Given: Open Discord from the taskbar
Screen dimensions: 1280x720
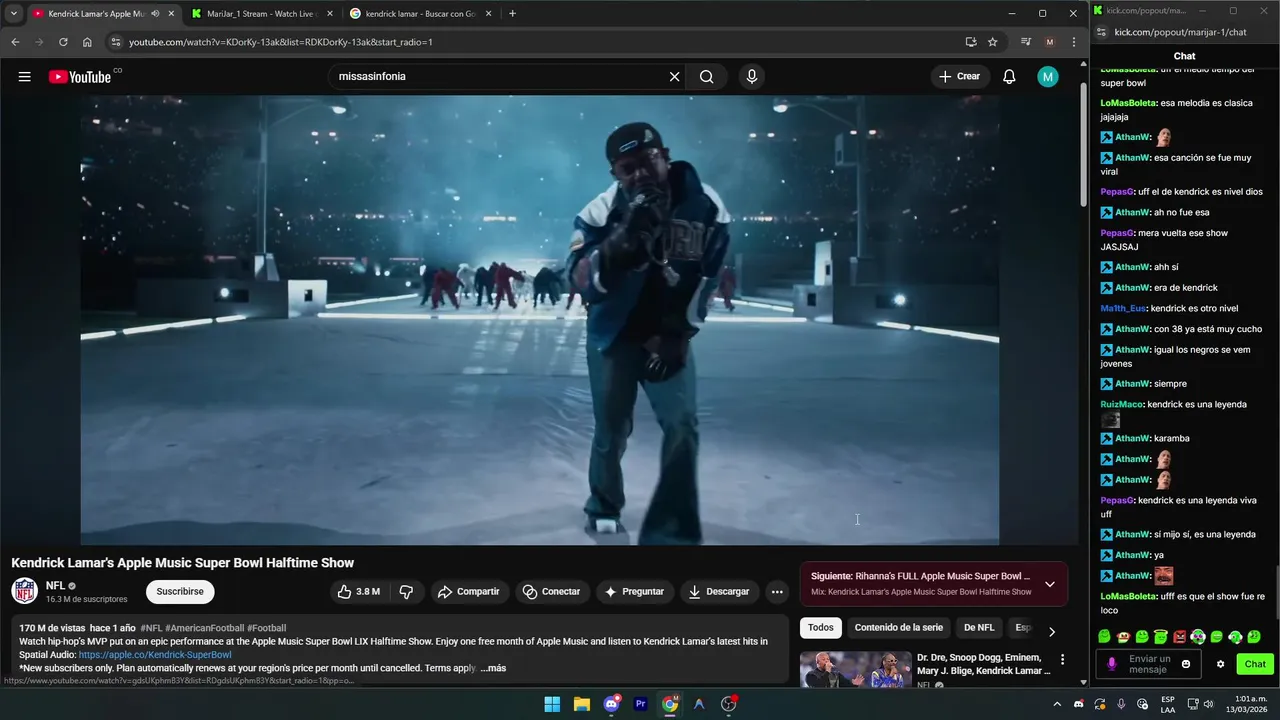Looking at the screenshot, I should [x=611, y=704].
